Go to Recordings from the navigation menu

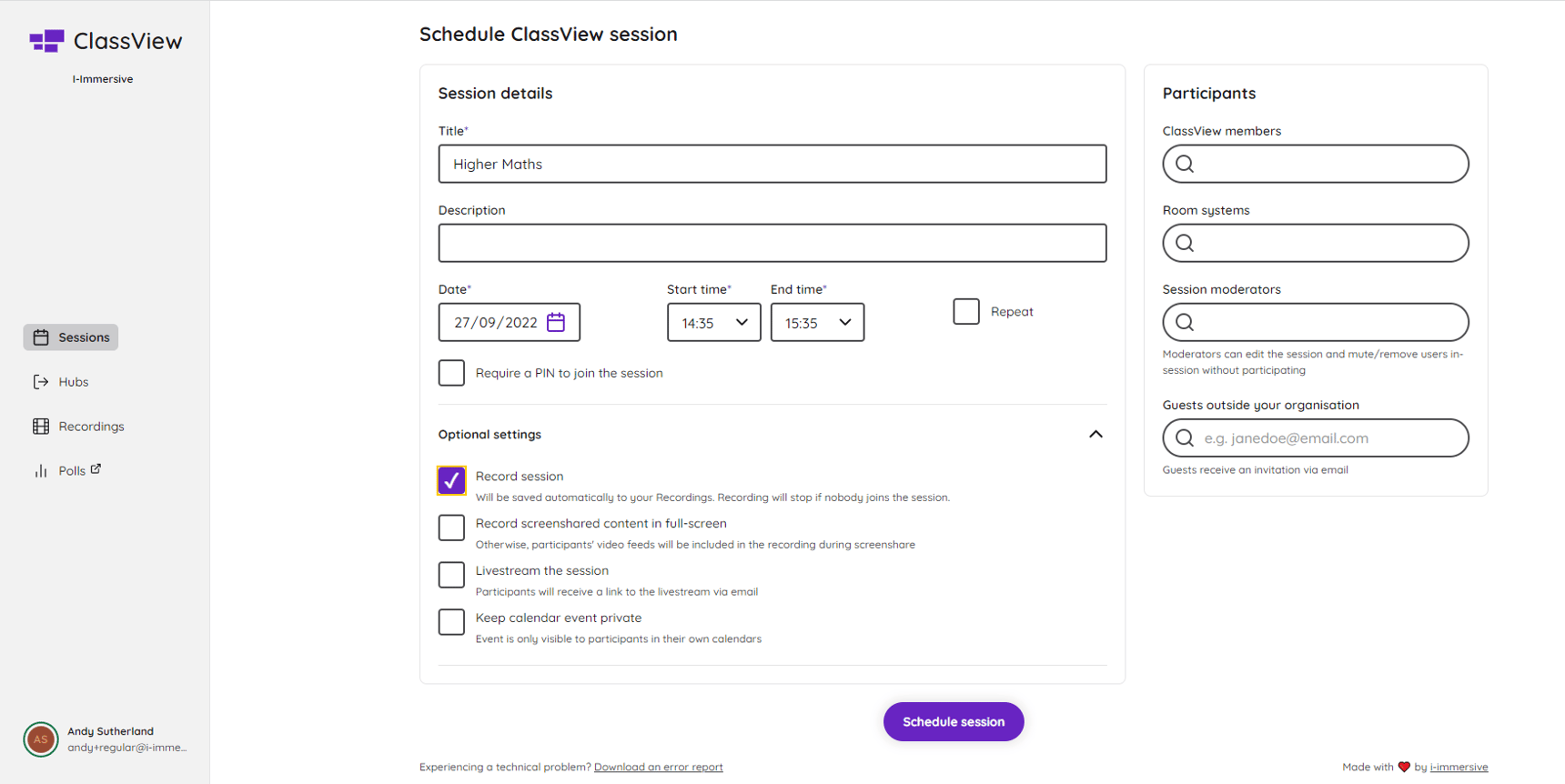pyautogui.click(x=90, y=426)
